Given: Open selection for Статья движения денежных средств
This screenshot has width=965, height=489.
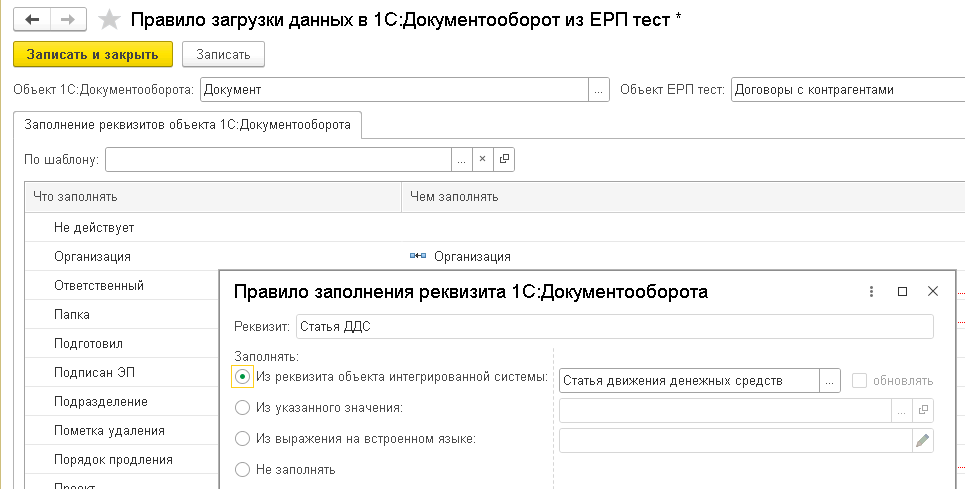Looking at the screenshot, I should pos(829,380).
